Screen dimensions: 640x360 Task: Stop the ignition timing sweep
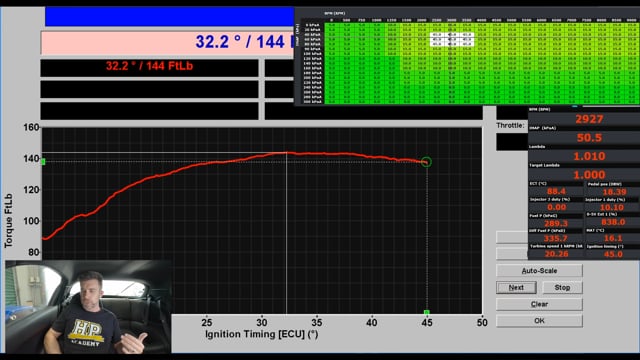pos(562,287)
